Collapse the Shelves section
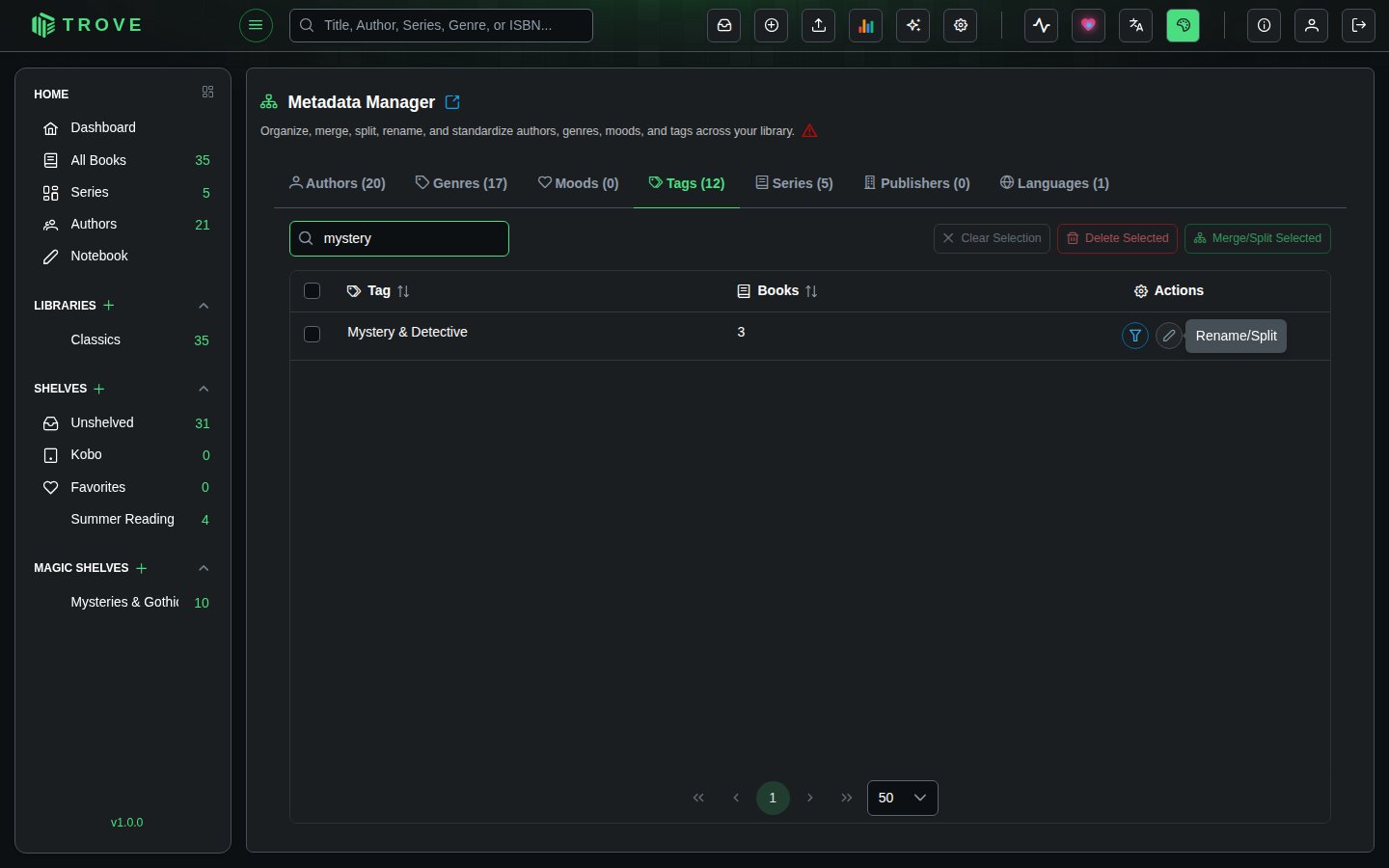 204,389
